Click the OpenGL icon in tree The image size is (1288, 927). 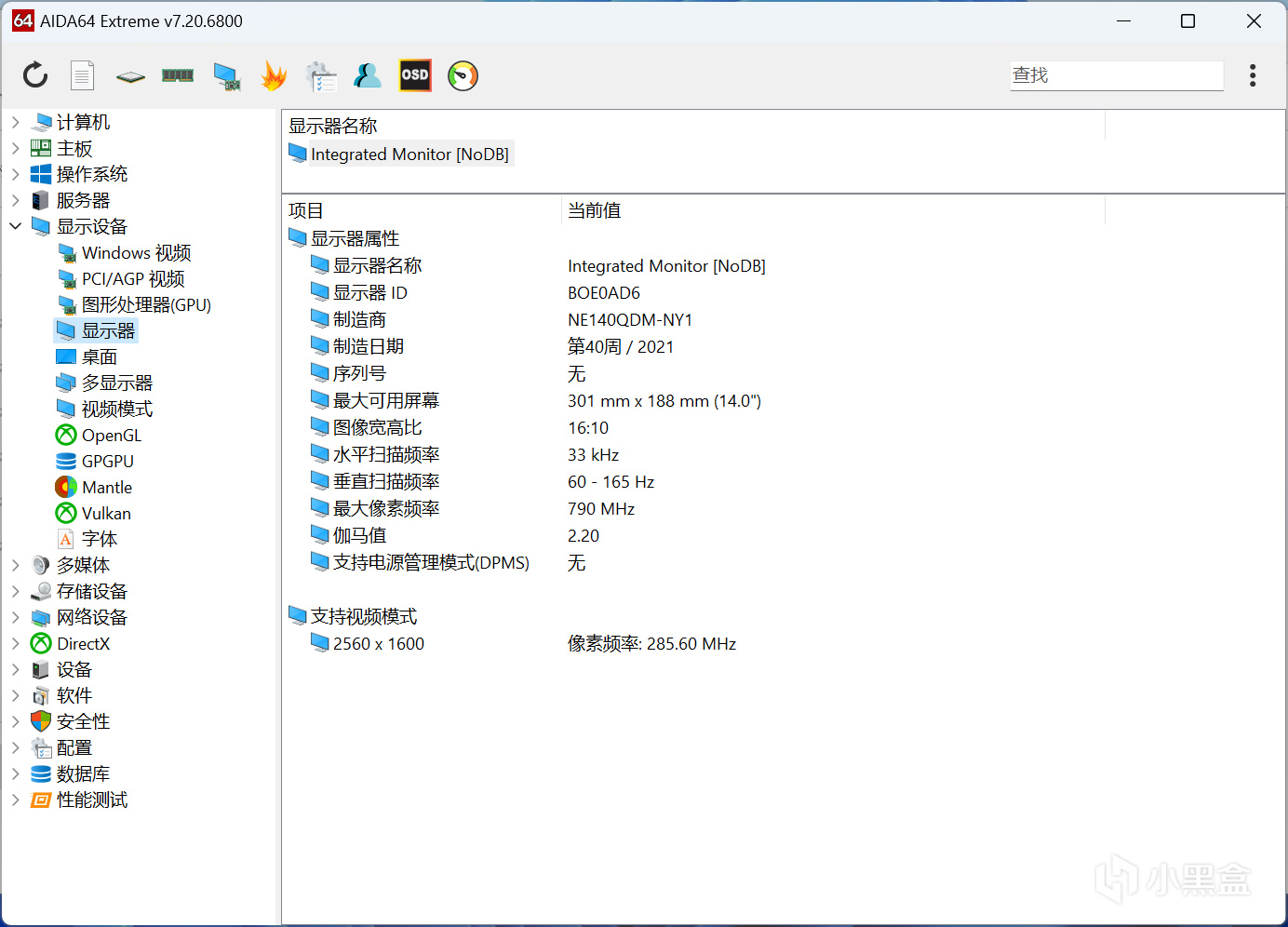pos(66,435)
